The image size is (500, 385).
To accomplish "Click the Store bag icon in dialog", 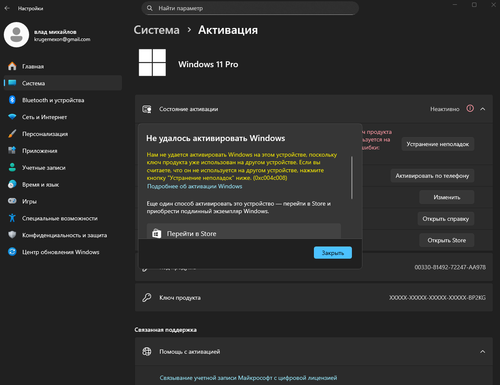I will click(x=157, y=233).
